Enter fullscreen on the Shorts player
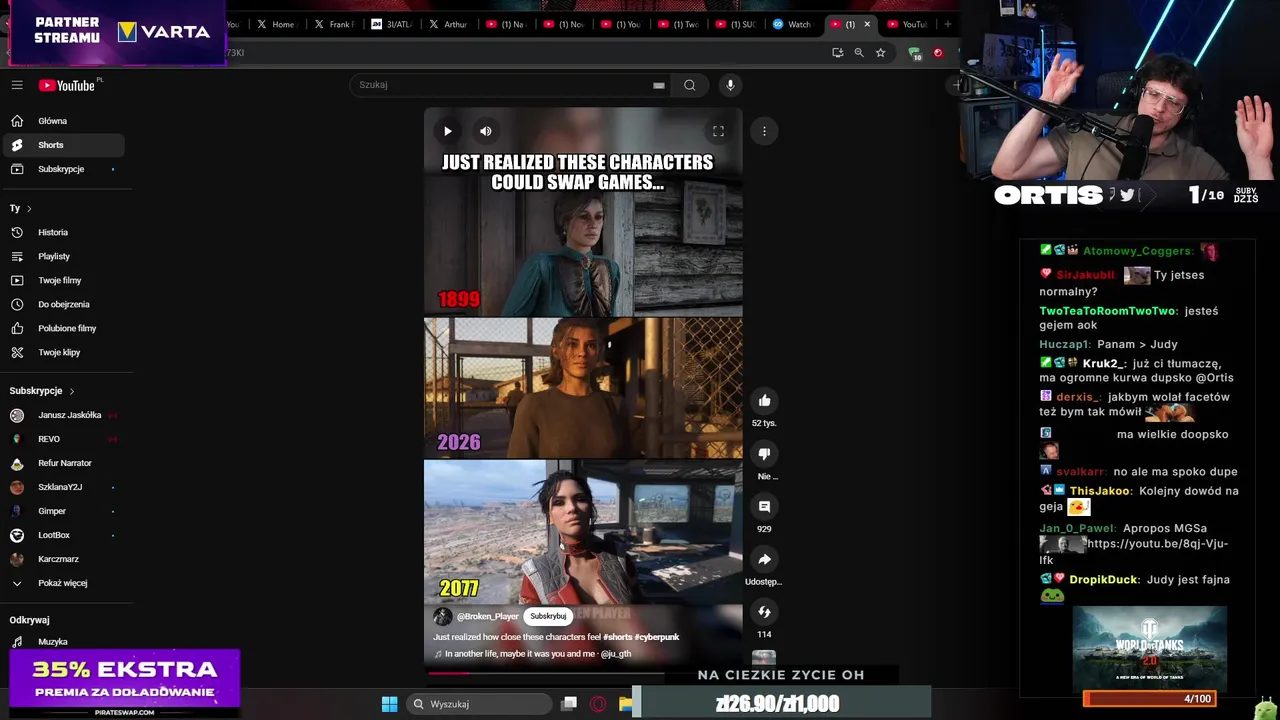Viewport: 1280px width, 720px height. (718, 131)
